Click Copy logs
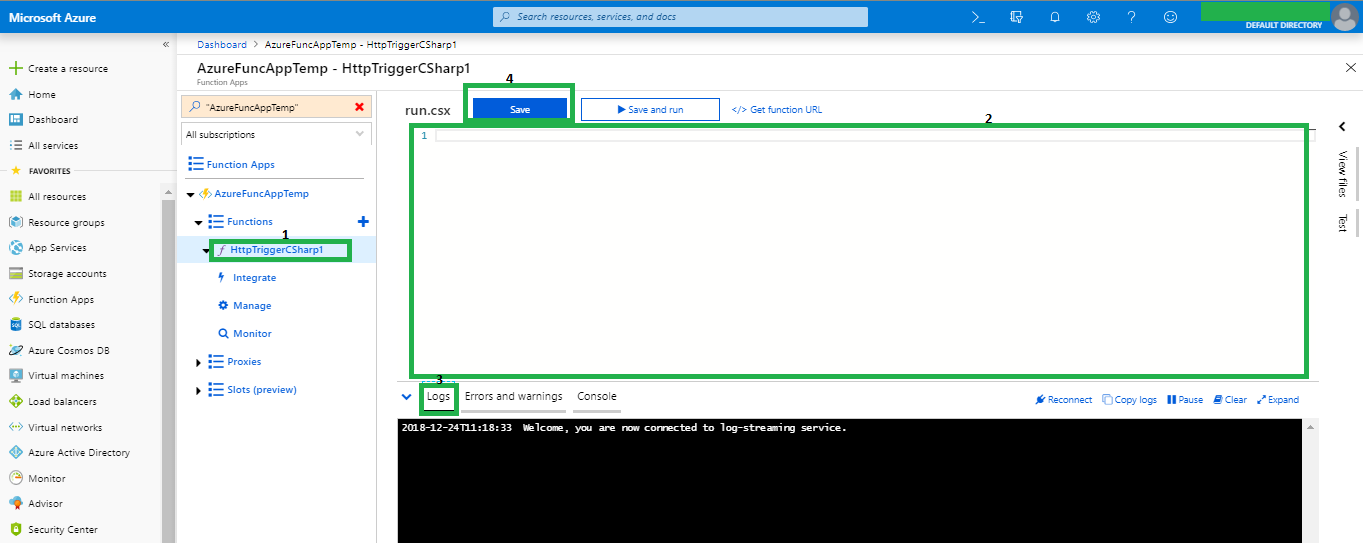The height and width of the screenshot is (543, 1363). point(1130,400)
